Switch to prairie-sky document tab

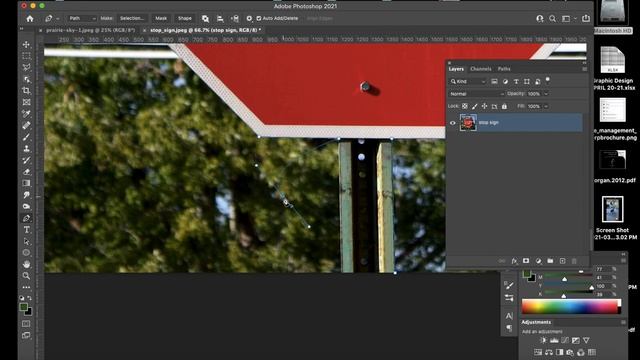click(90, 30)
